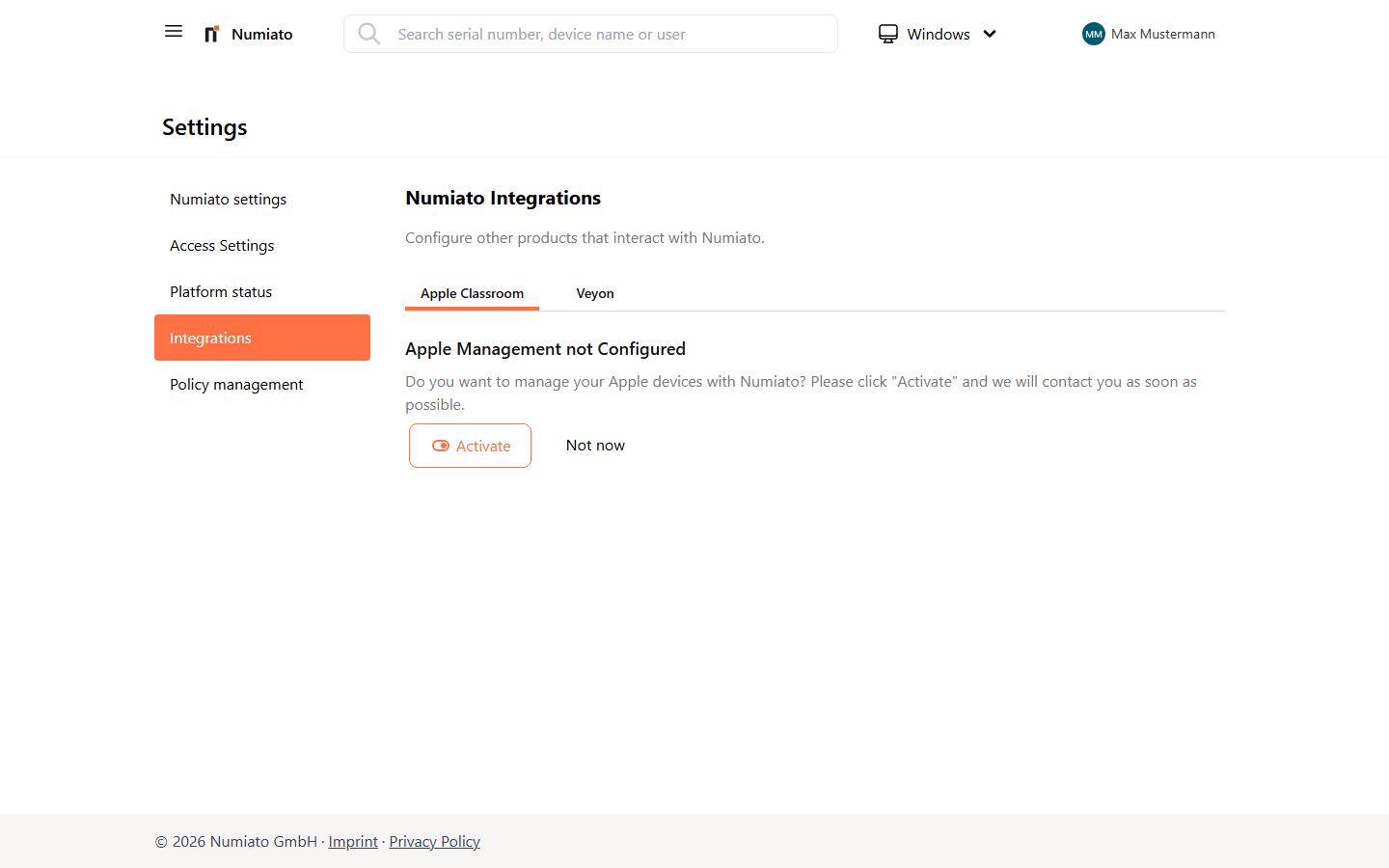Go to Platform status
This screenshot has height=868, width=1389.
[x=220, y=291]
